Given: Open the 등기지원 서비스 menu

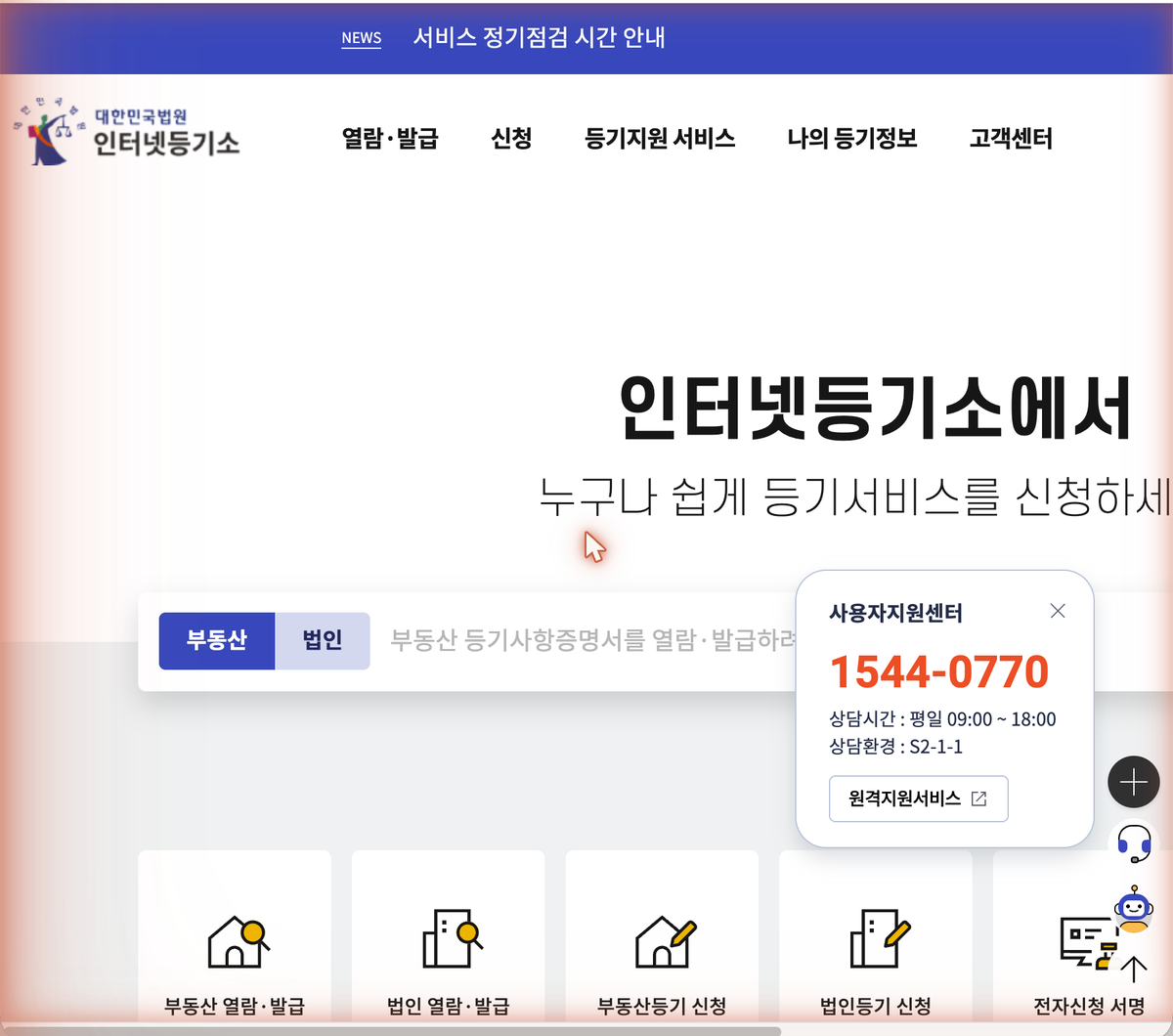Looking at the screenshot, I should click(x=660, y=139).
